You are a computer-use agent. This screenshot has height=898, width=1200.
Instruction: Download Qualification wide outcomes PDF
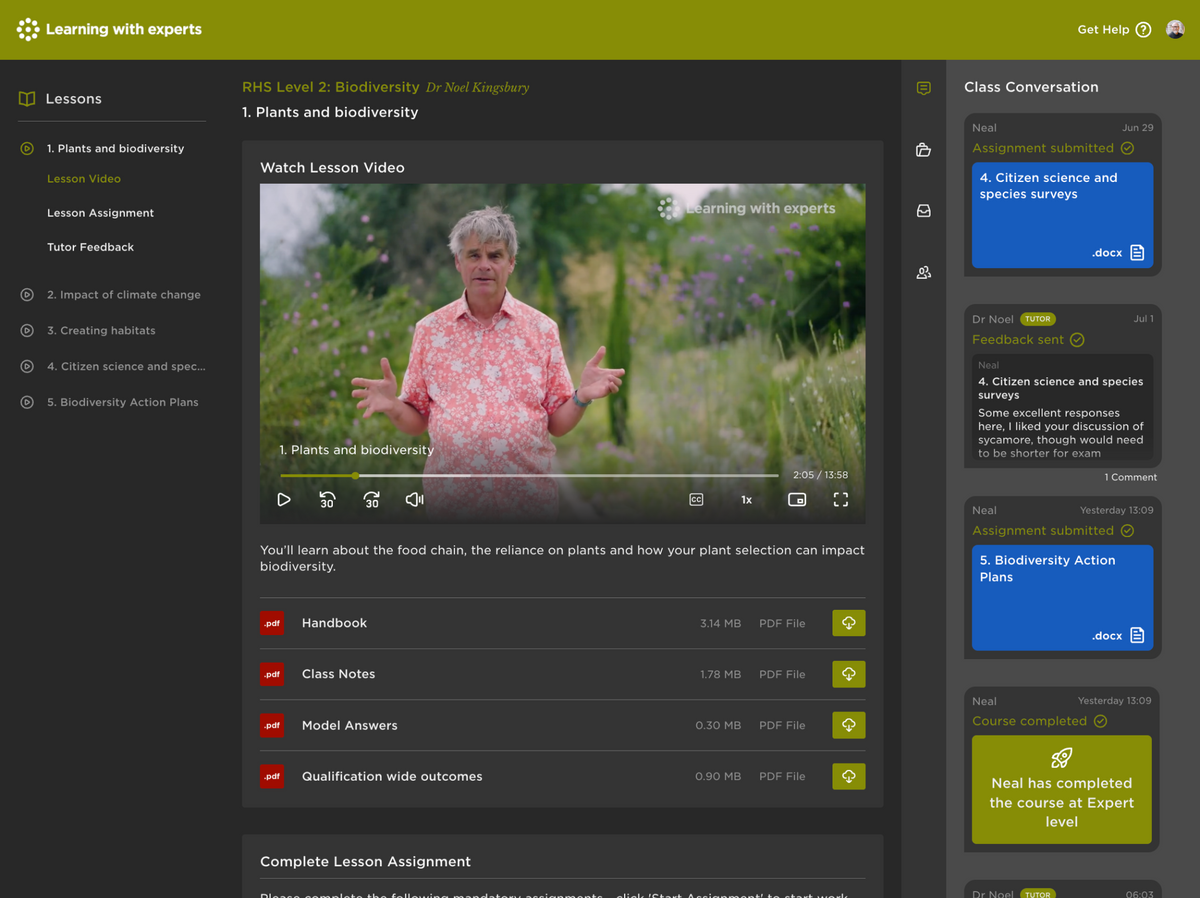coord(849,776)
